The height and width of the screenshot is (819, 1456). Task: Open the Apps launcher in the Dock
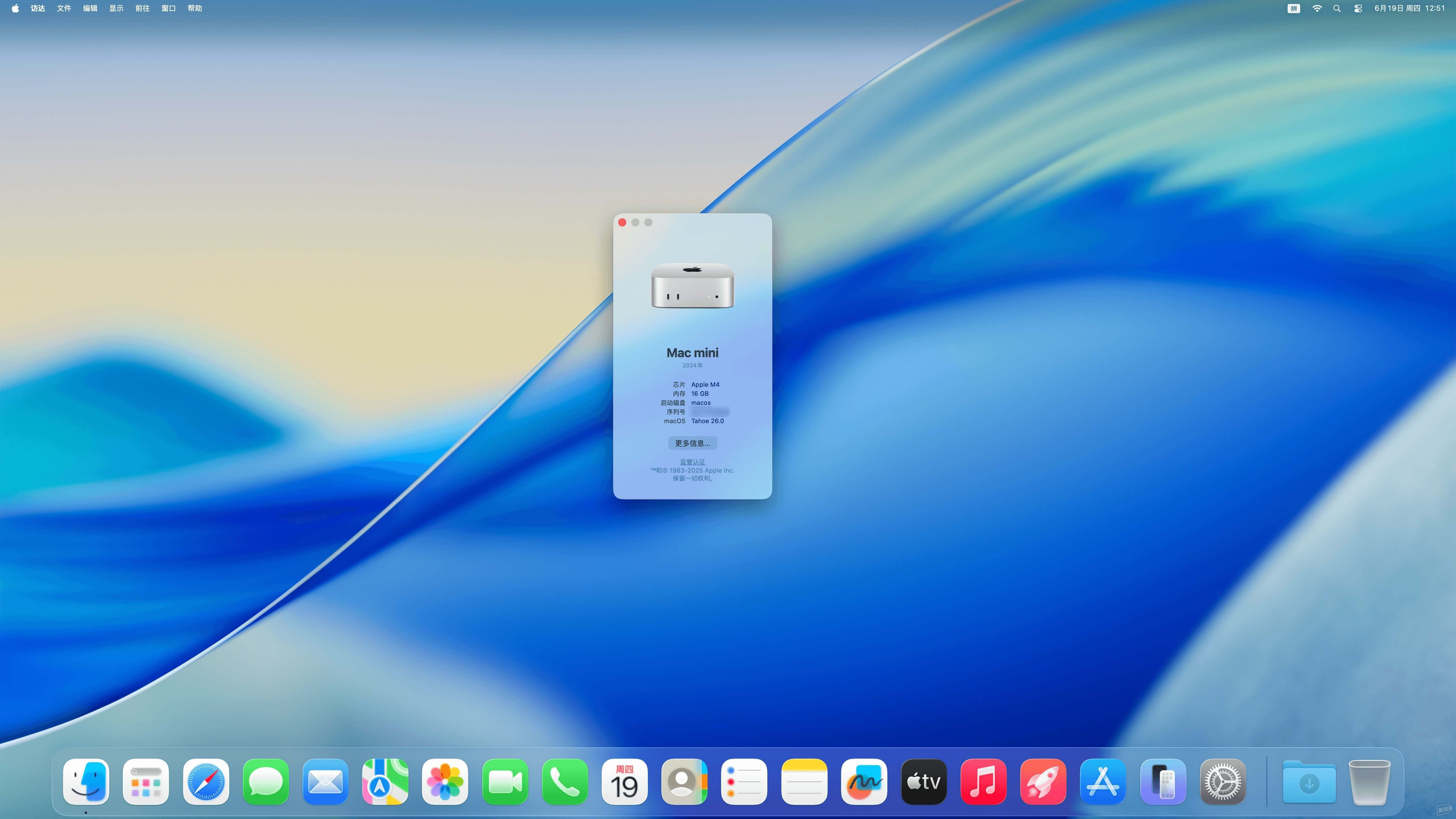pyautogui.click(x=146, y=782)
